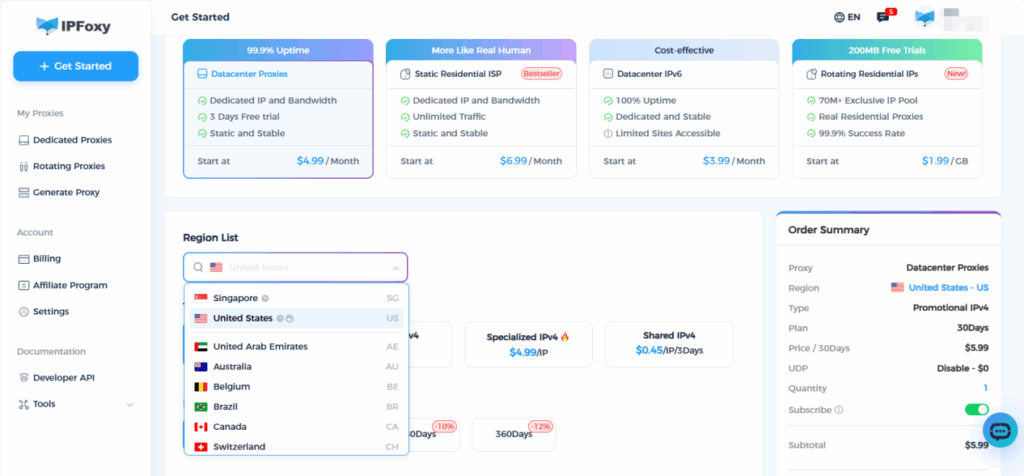
Task: Go to Billing page
Action: tap(47, 259)
